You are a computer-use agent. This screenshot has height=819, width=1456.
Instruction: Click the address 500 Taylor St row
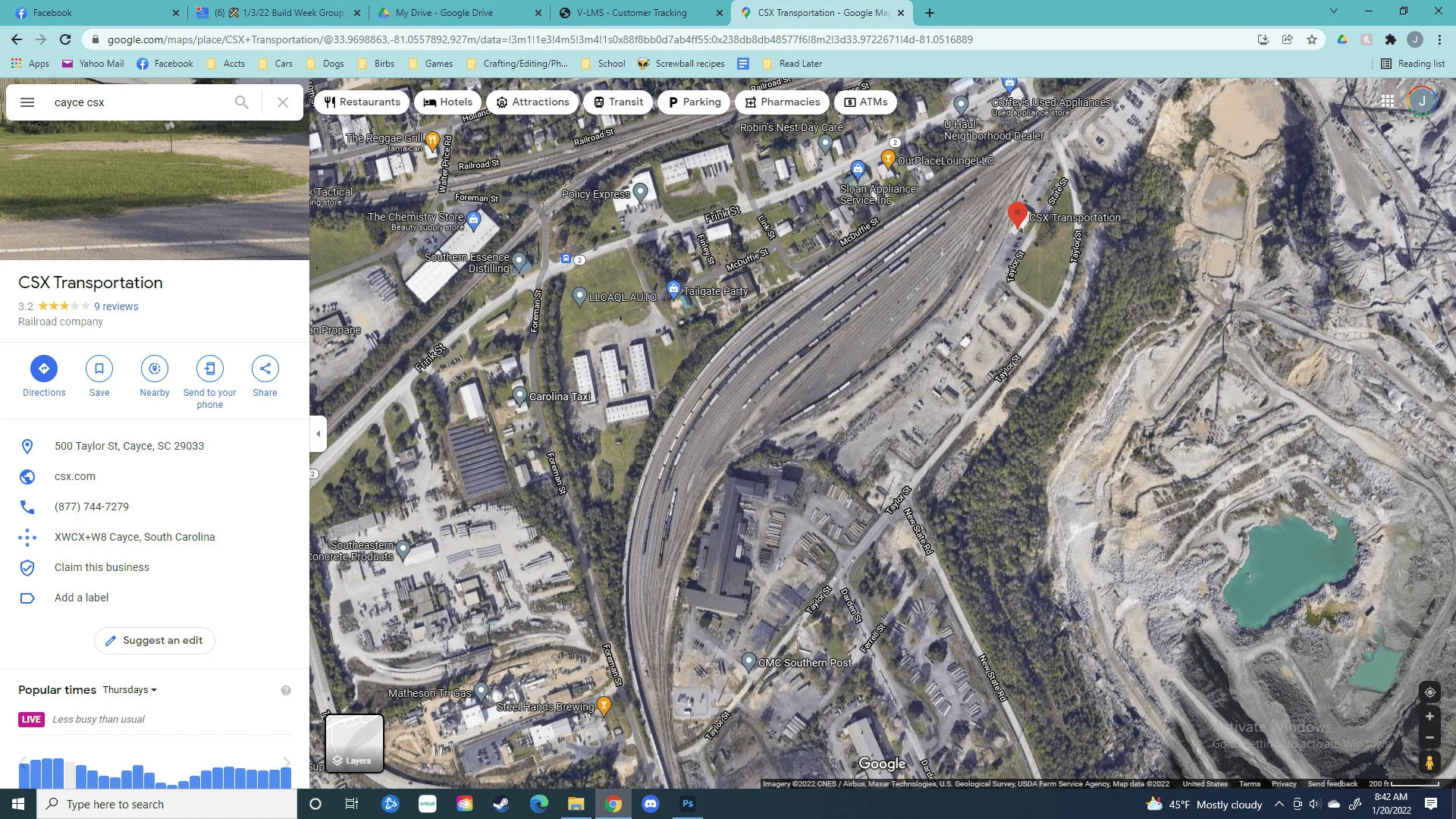tap(155, 446)
